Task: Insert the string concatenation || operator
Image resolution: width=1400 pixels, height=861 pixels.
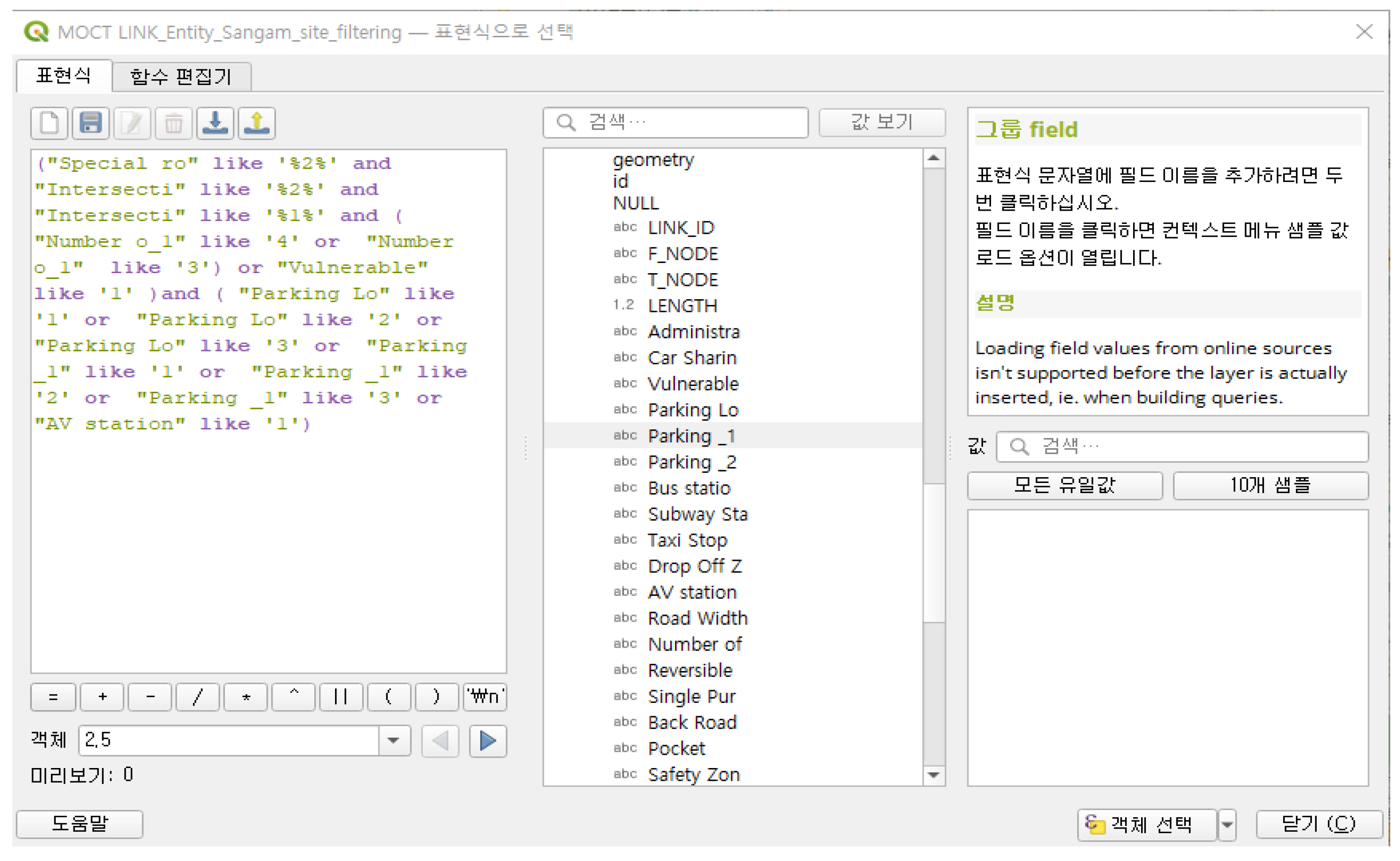Action: (x=341, y=697)
